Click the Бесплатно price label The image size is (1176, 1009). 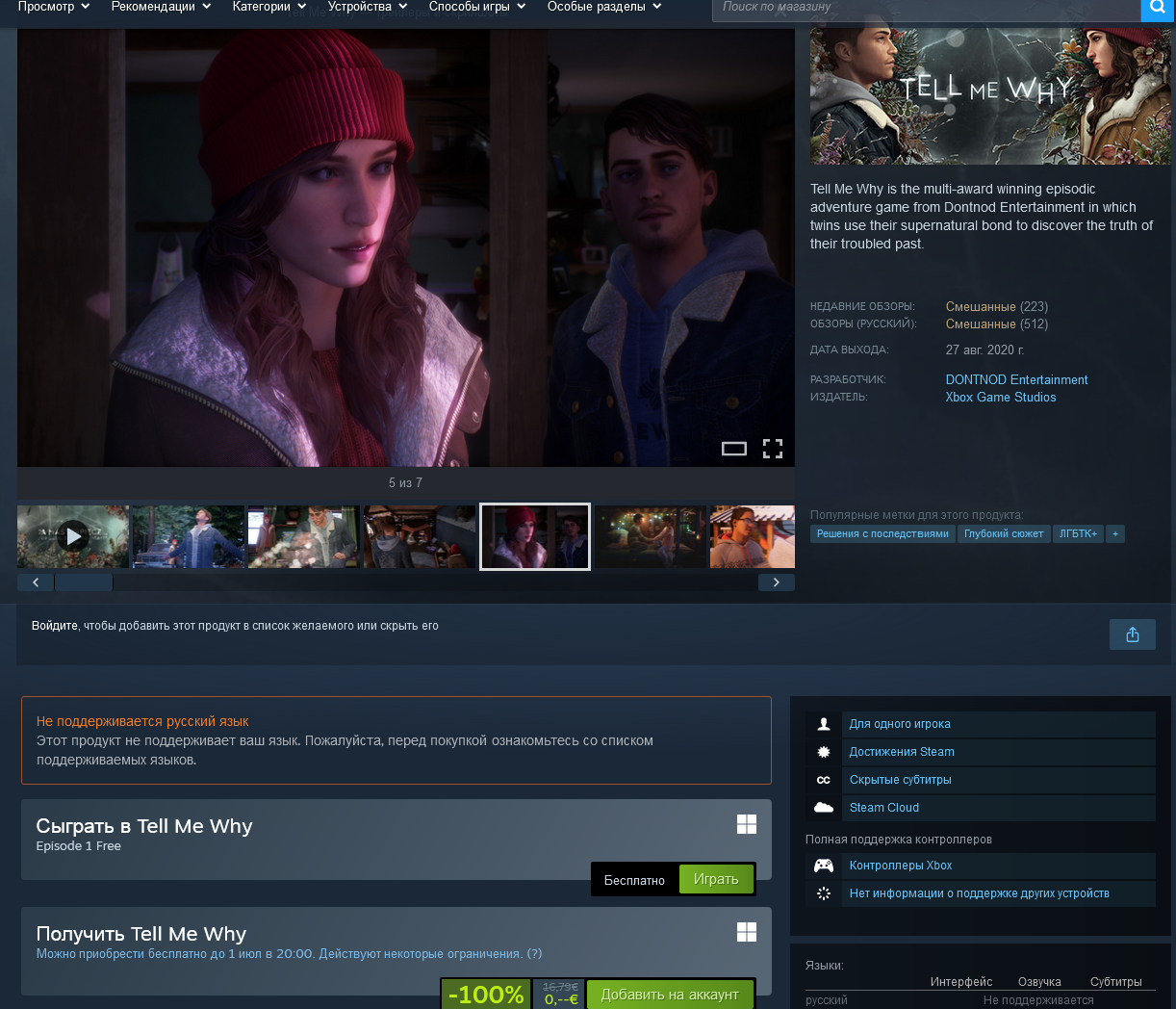634,880
